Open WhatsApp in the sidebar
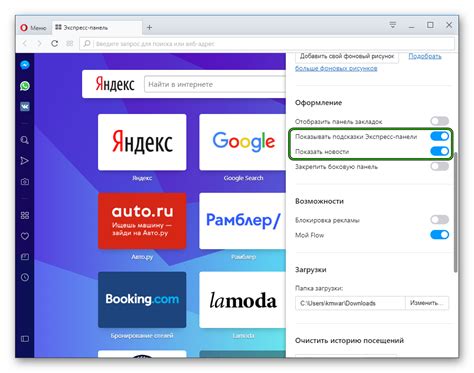474x373 pixels. click(x=25, y=86)
